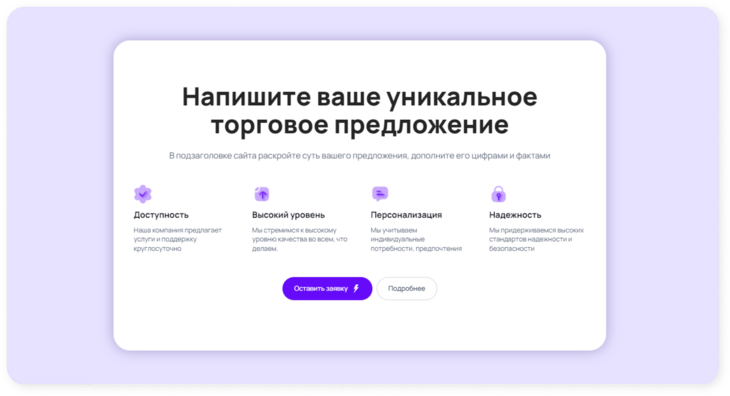Click the chat bubble icon above Персонализация
This screenshot has width=730, height=396.
pos(380,194)
